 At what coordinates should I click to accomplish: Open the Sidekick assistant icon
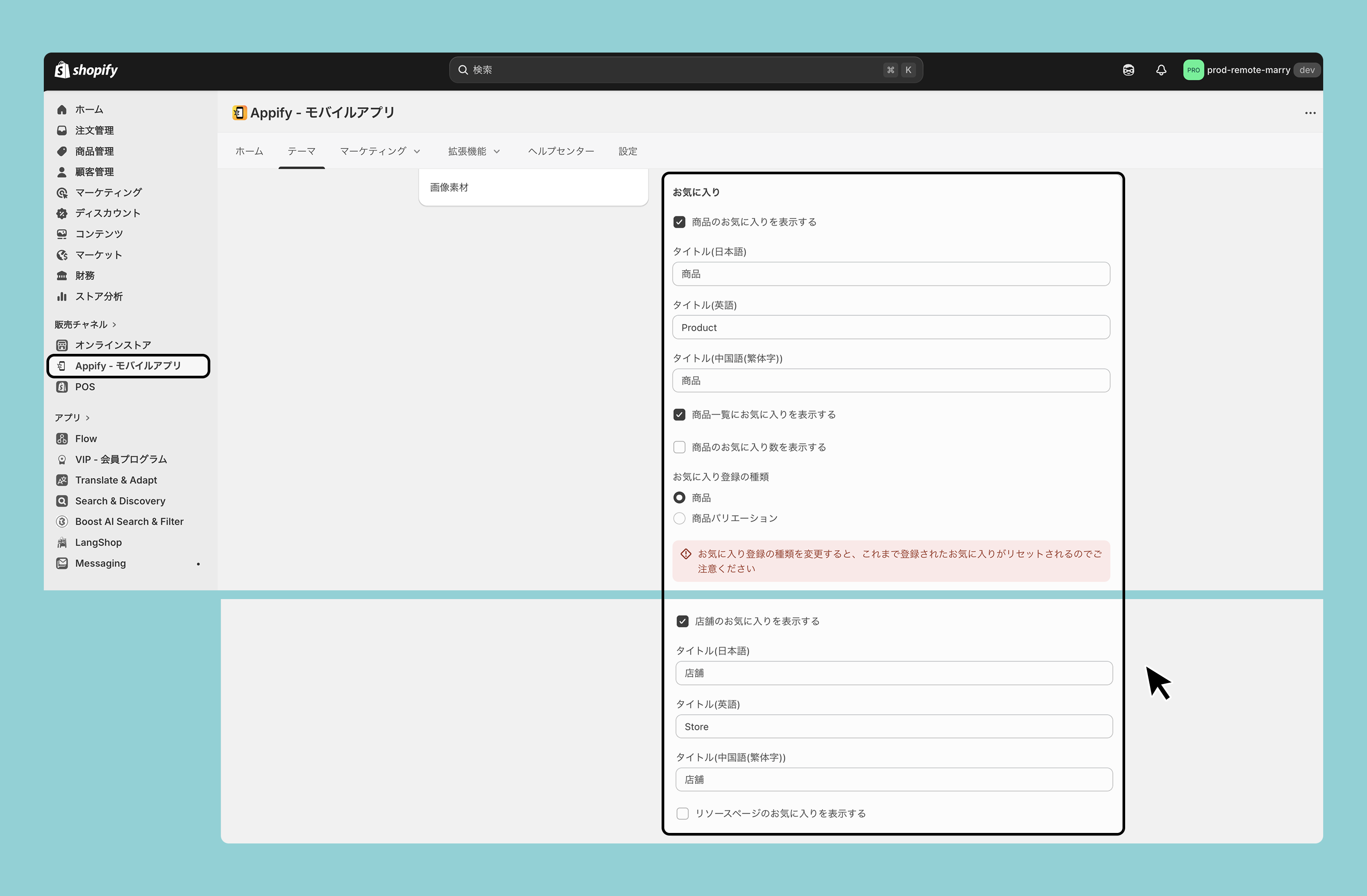(1128, 70)
